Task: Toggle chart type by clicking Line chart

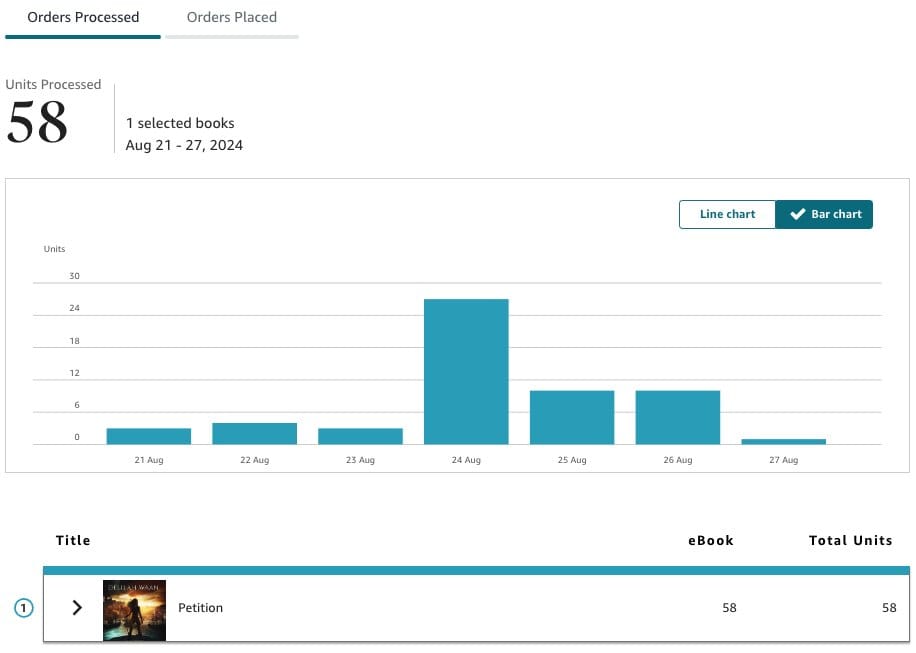Action: pos(727,214)
